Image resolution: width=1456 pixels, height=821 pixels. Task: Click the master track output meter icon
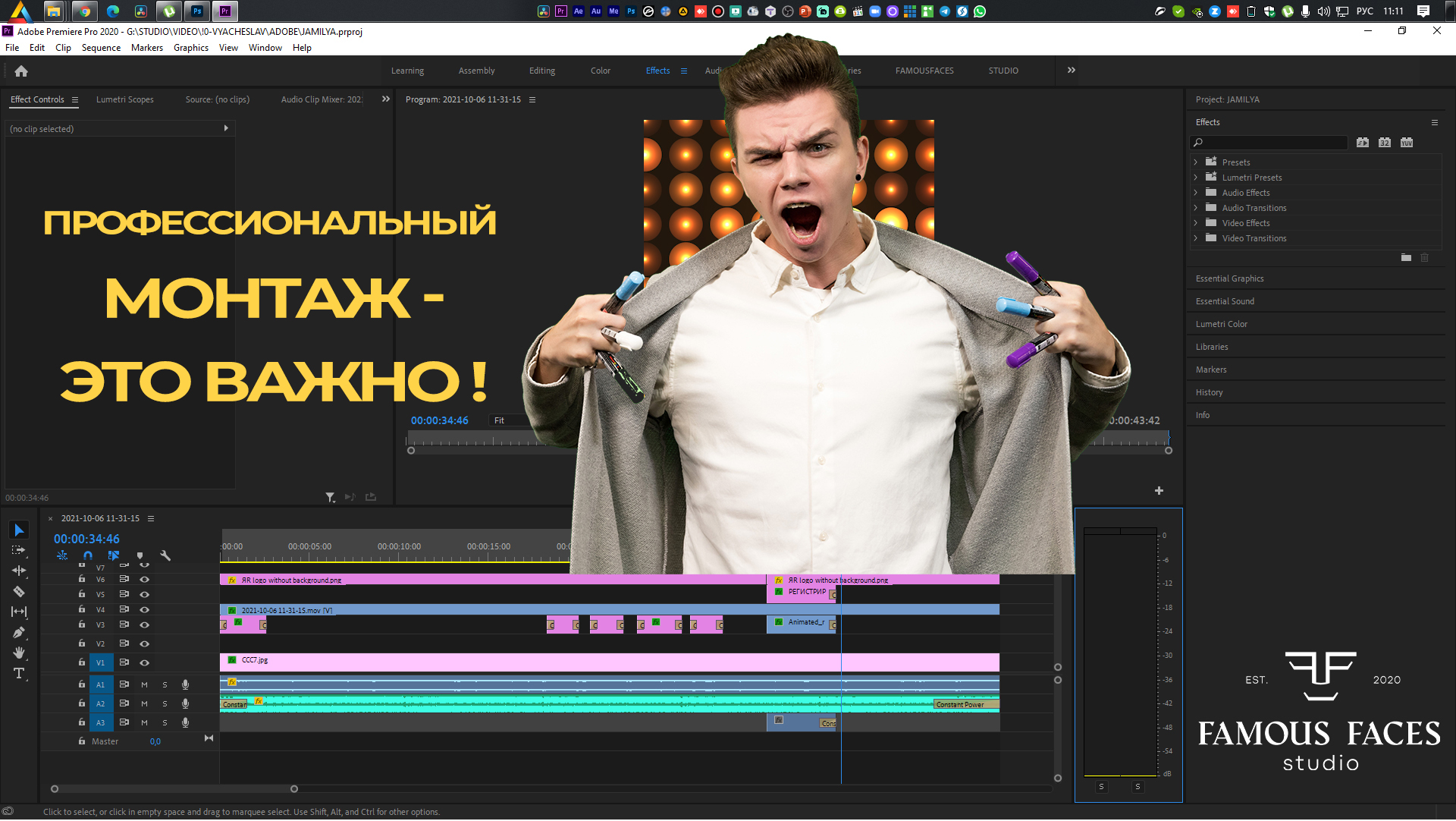(209, 738)
